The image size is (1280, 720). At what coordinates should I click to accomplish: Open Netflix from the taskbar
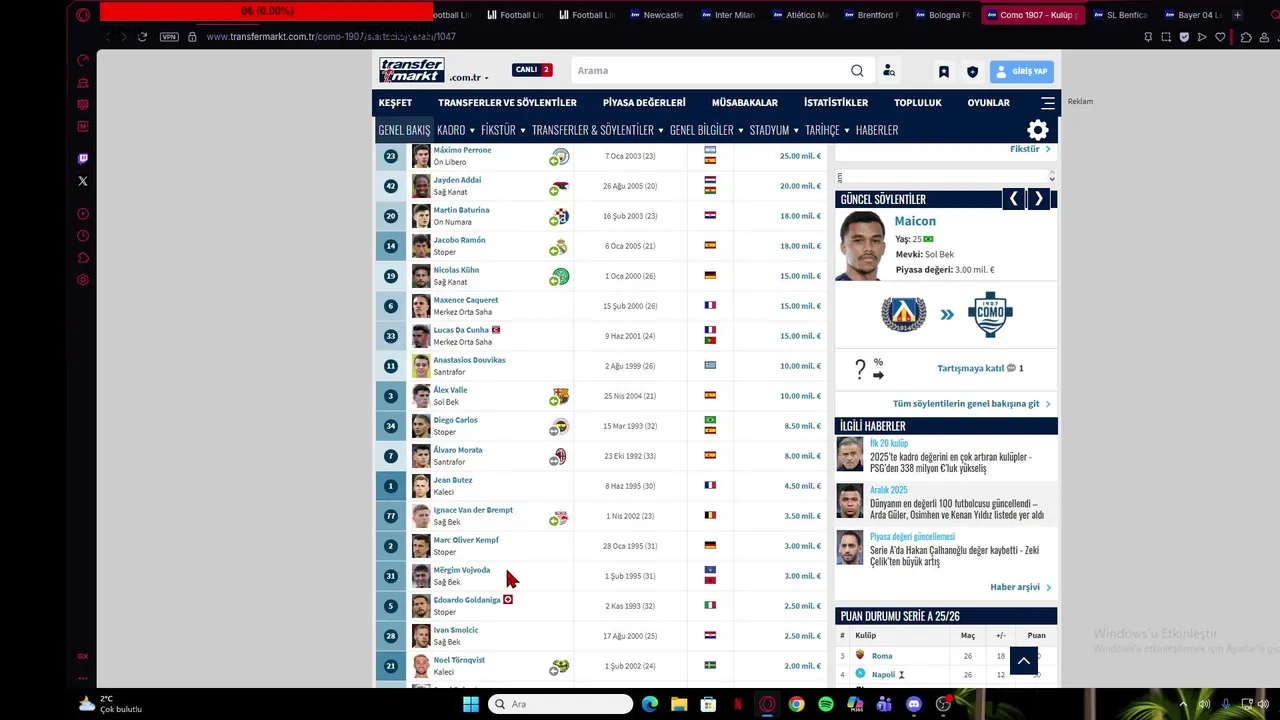pyautogui.click(x=738, y=704)
